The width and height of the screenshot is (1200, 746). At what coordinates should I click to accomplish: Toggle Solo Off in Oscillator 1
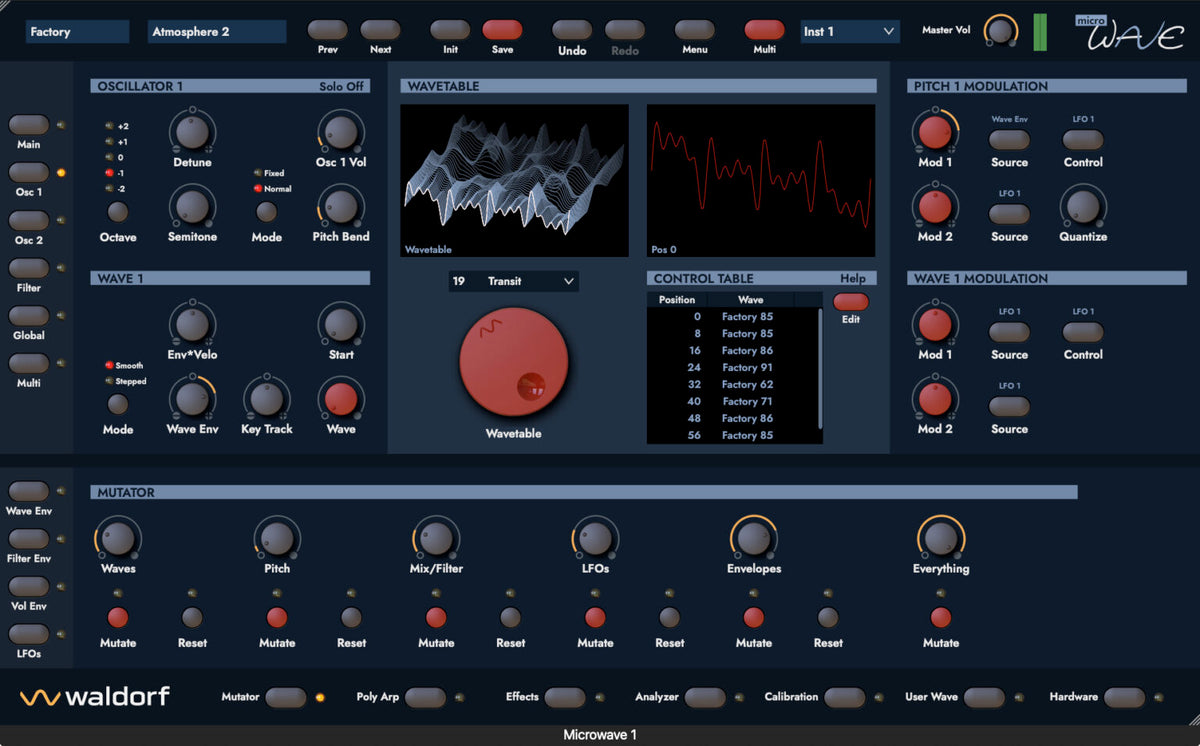pos(341,86)
